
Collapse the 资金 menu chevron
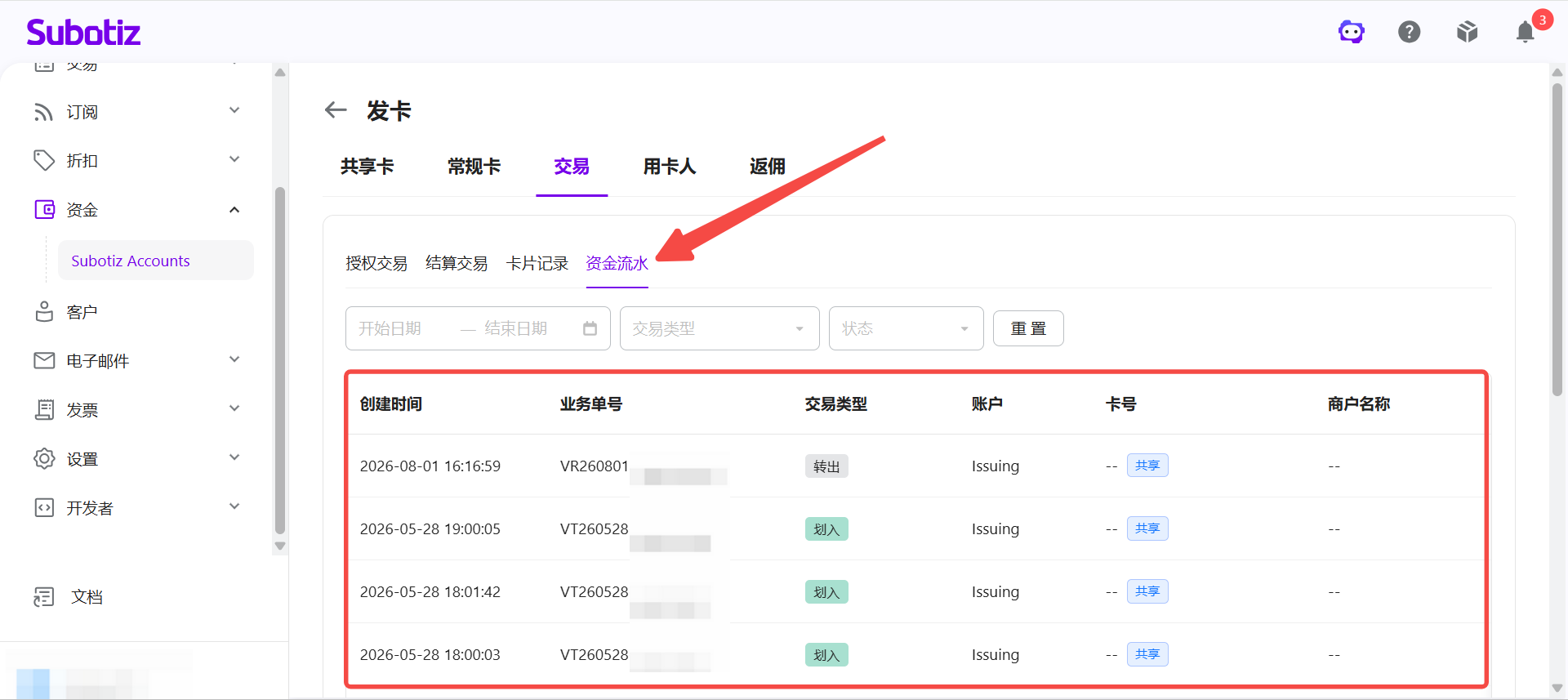tap(234, 210)
